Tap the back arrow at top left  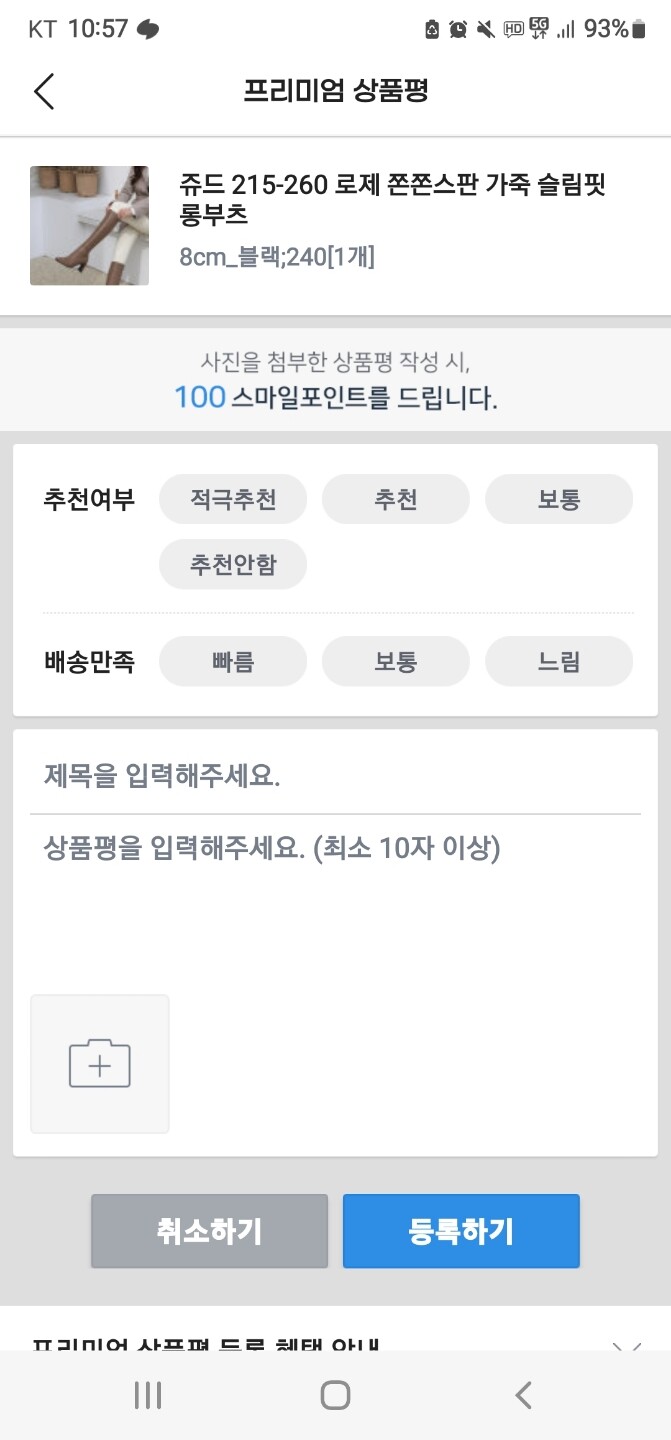click(x=42, y=90)
